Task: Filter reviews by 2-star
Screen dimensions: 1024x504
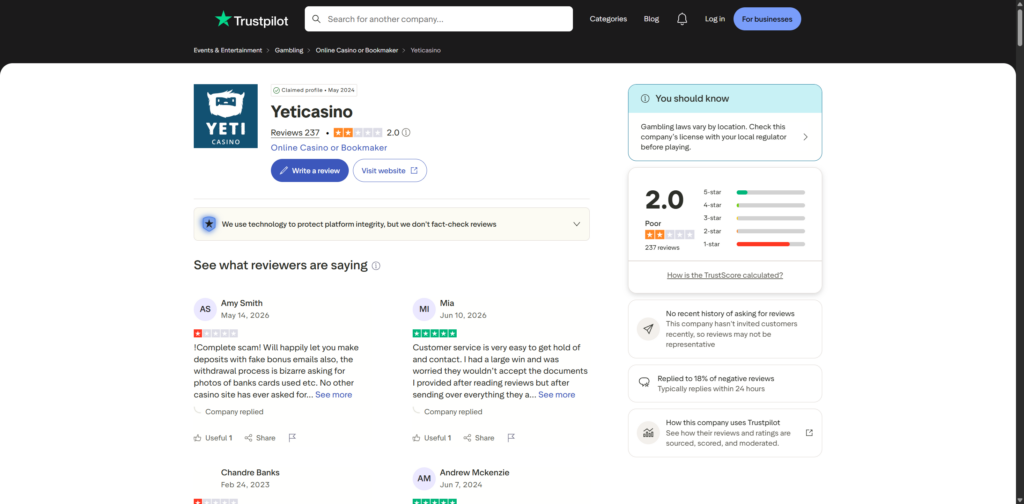Action: pos(754,231)
